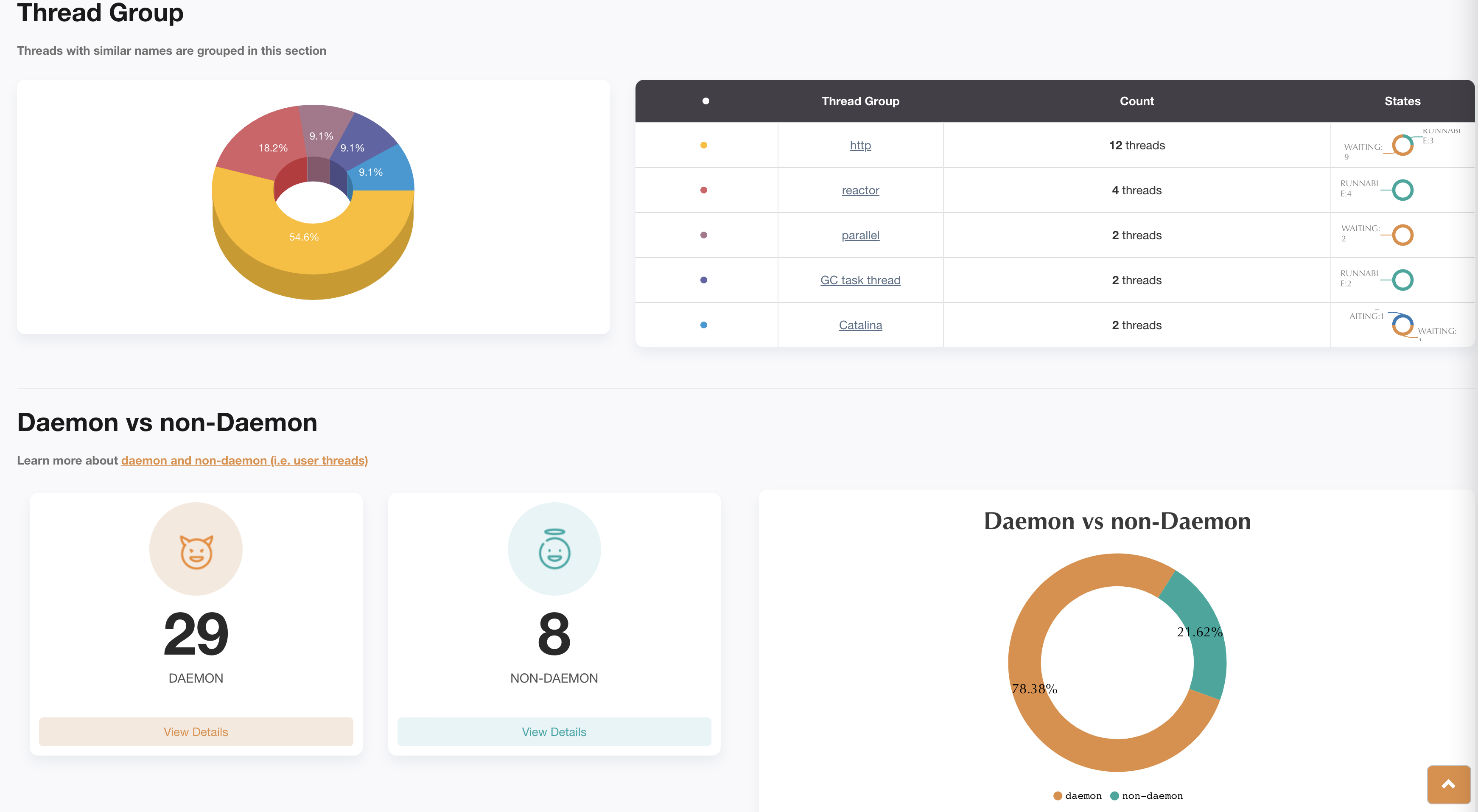
Task: Click the white dot column header
Action: [x=706, y=101]
